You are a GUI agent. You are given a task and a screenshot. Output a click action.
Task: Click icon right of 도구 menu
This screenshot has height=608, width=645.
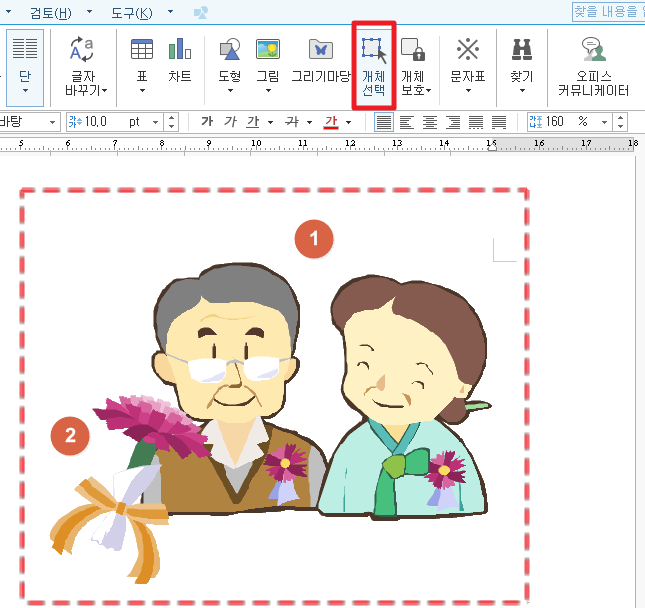[x=201, y=13]
